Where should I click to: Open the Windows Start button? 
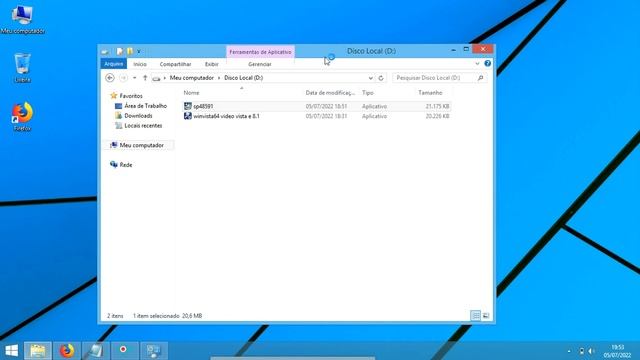(11, 351)
